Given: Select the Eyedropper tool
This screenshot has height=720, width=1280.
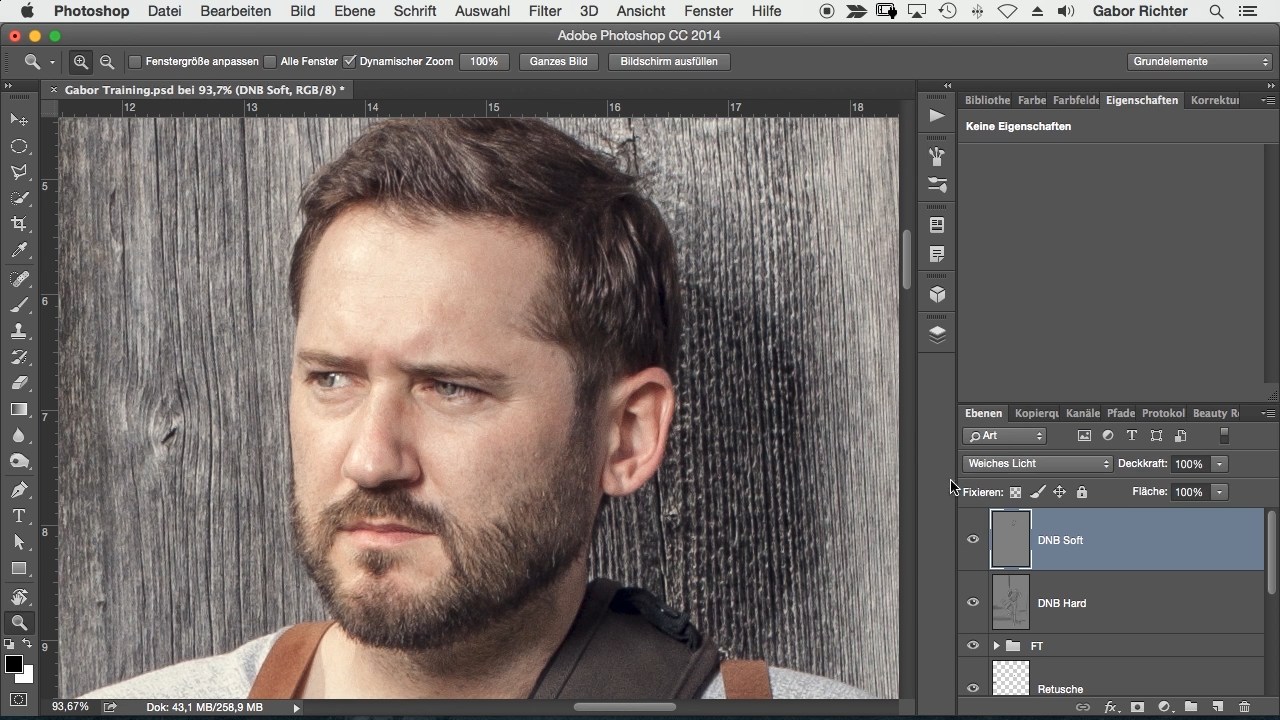Looking at the screenshot, I should pos(19,250).
